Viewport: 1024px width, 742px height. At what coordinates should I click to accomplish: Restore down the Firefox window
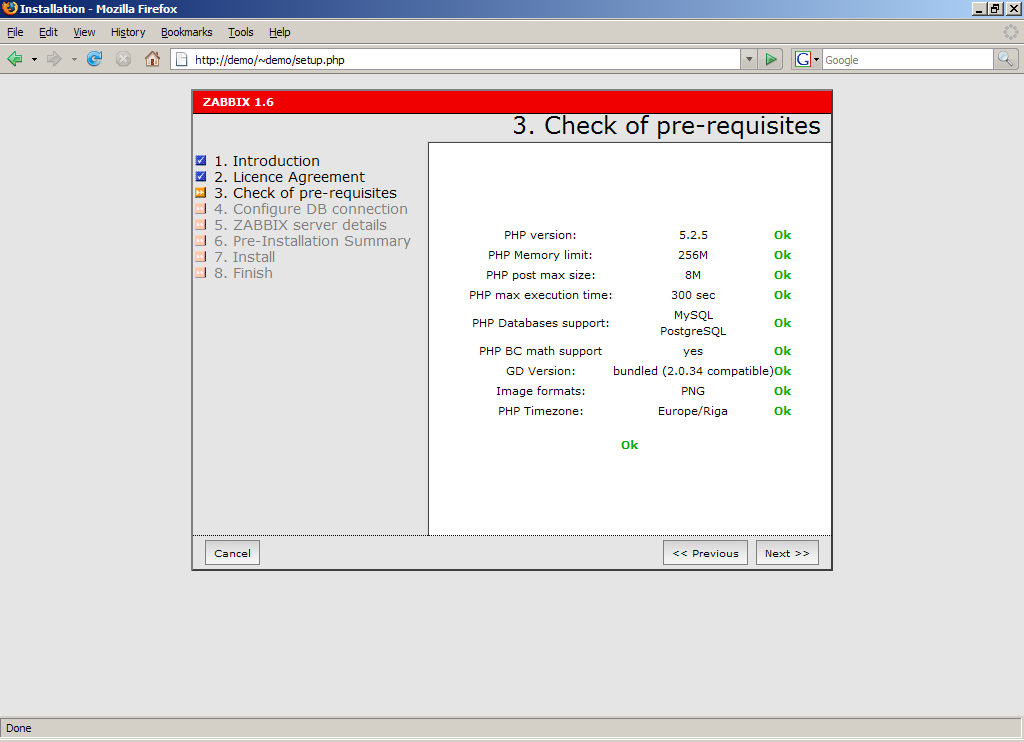(995, 8)
